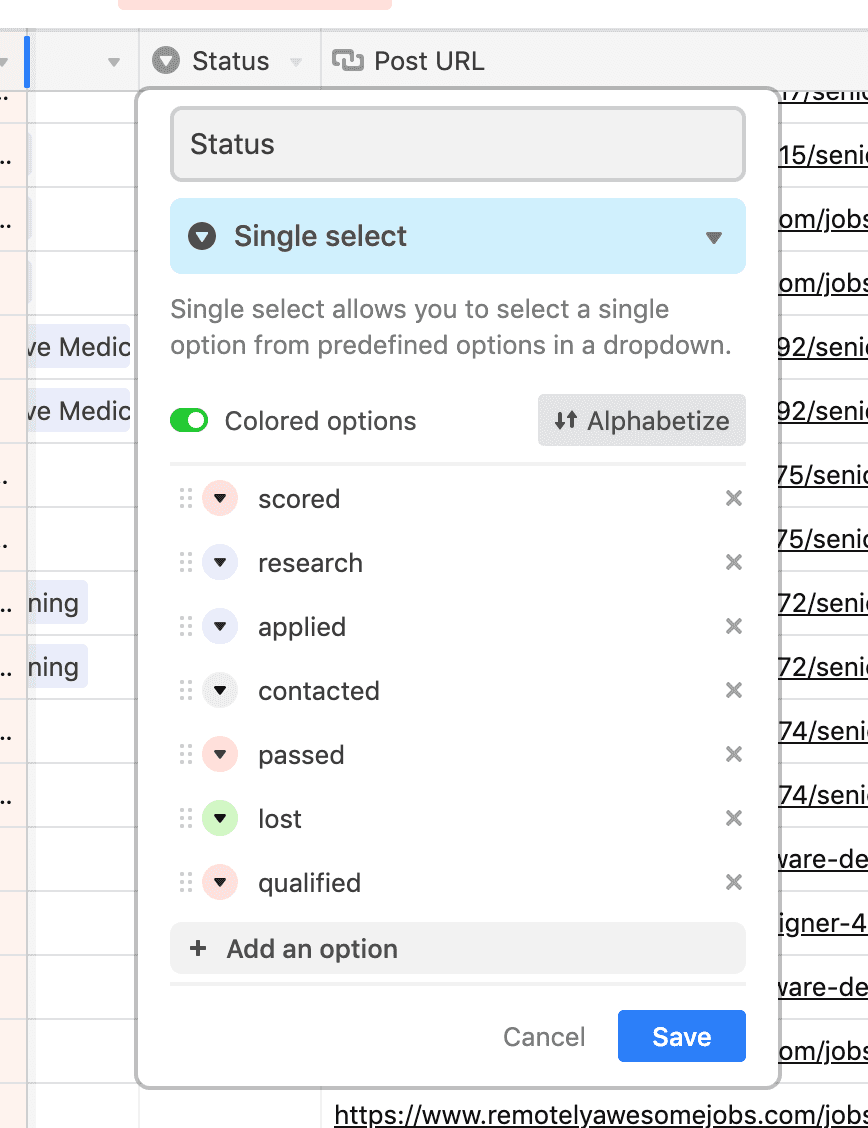Remove the 'scored' option
Viewport: 868px width, 1128px height.
pos(734,499)
